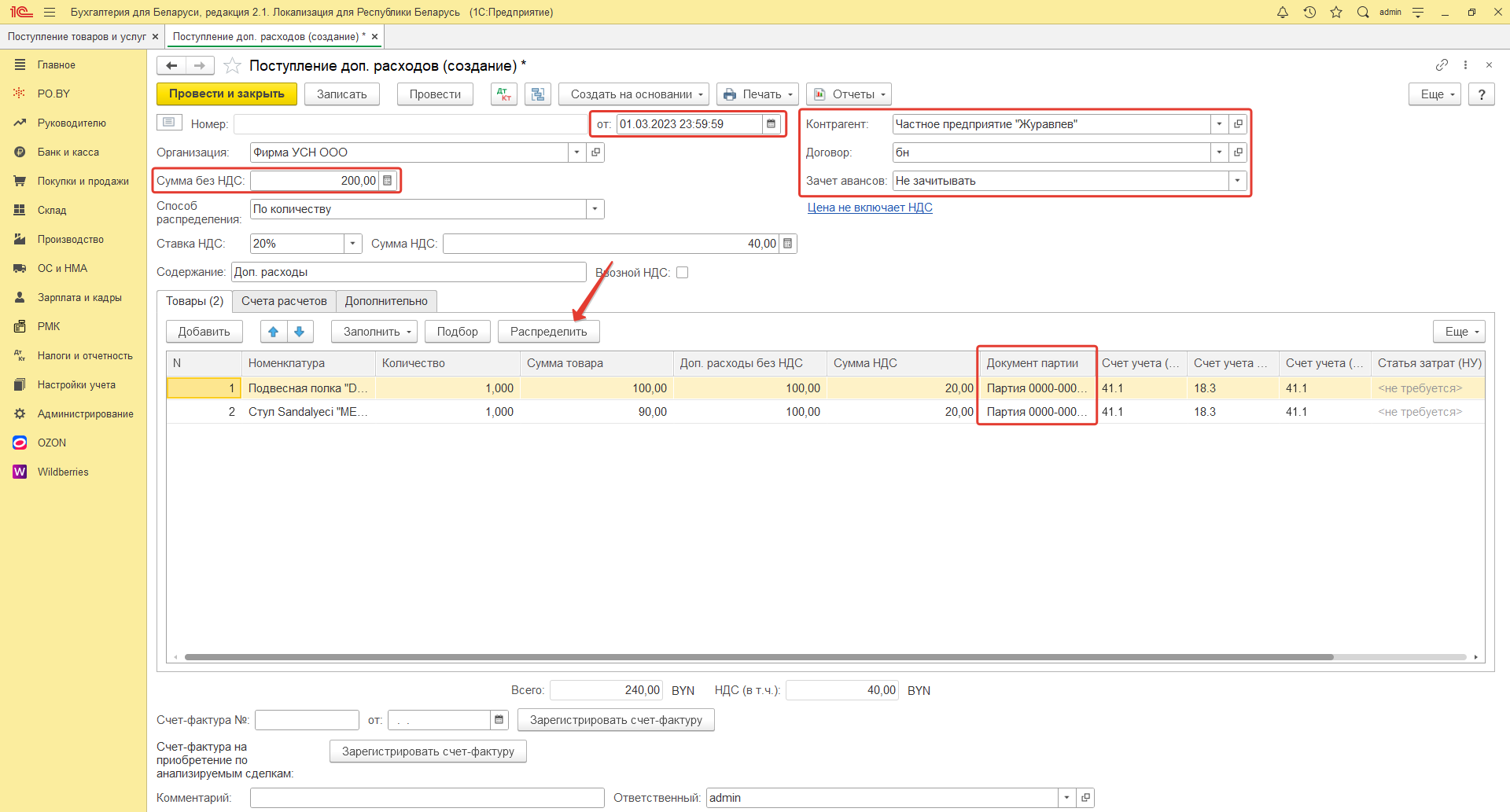1510x812 pixels.
Task: Expand Способ распределения dropdown
Action: coord(595,209)
